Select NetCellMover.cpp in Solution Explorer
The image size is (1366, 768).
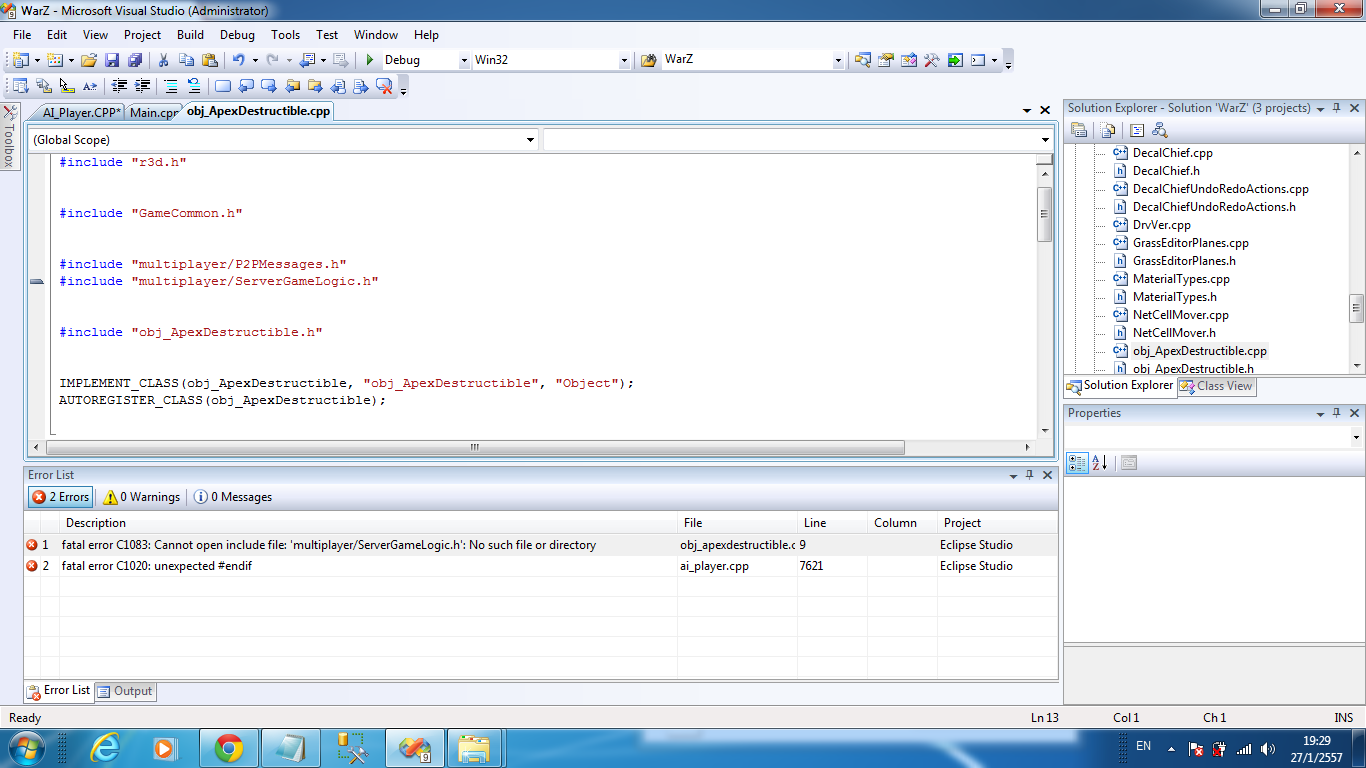(x=1180, y=315)
